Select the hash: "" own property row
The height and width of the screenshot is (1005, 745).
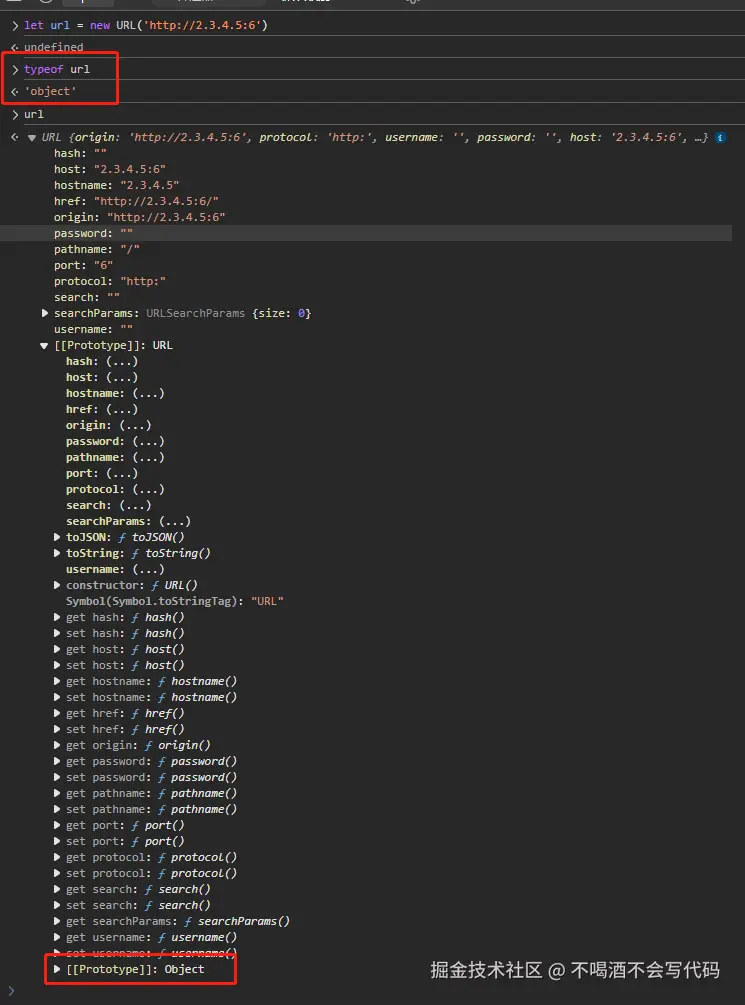pyautogui.click(x=80, y=153)
